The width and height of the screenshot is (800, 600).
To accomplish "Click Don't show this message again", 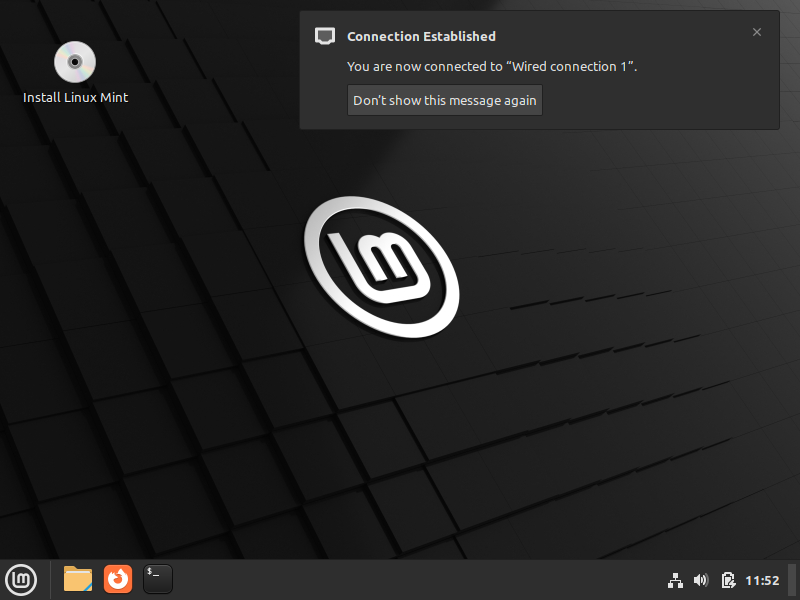I will click(444, 100).
